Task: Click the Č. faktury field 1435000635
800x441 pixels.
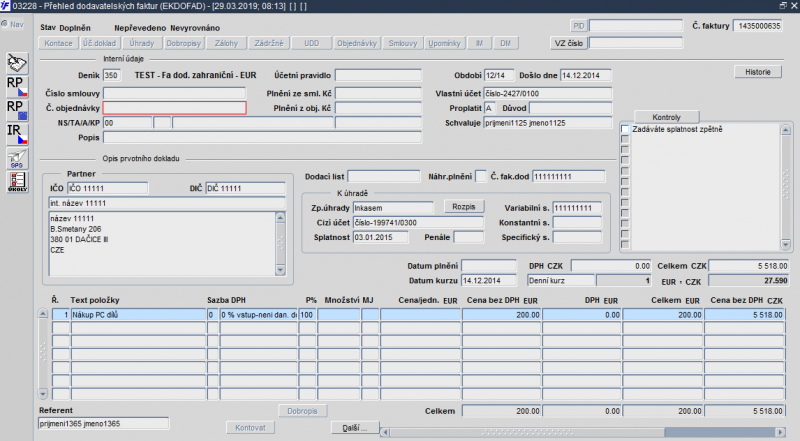Action: [758, 26]
